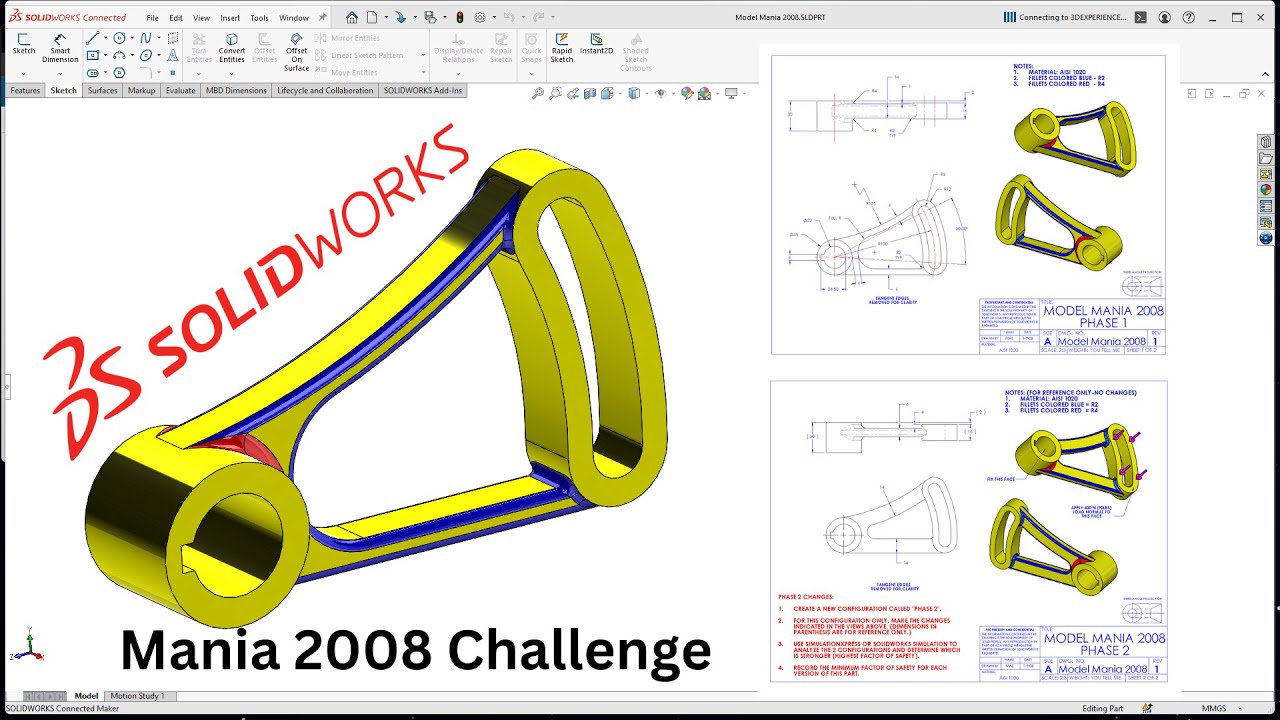The image size is (1280, 720).
Task: Open the Insert menu
Action: [x=230, y=18]
